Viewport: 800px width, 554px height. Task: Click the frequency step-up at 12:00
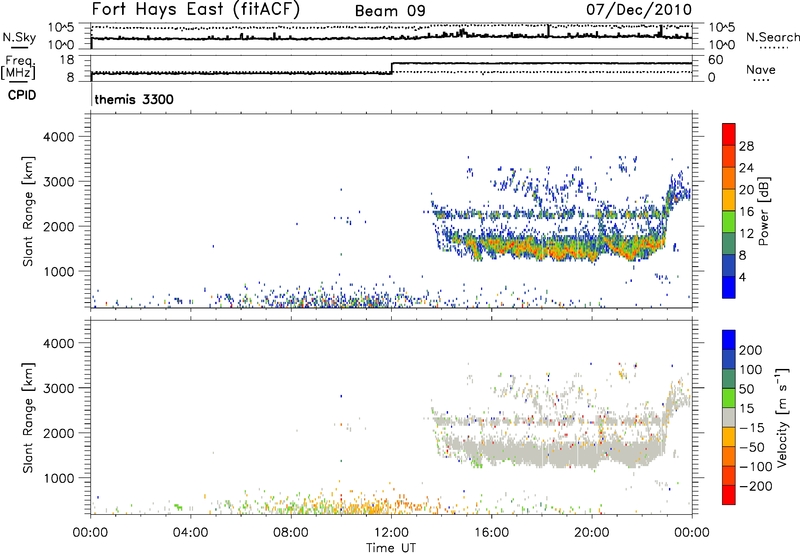[391, 68]
